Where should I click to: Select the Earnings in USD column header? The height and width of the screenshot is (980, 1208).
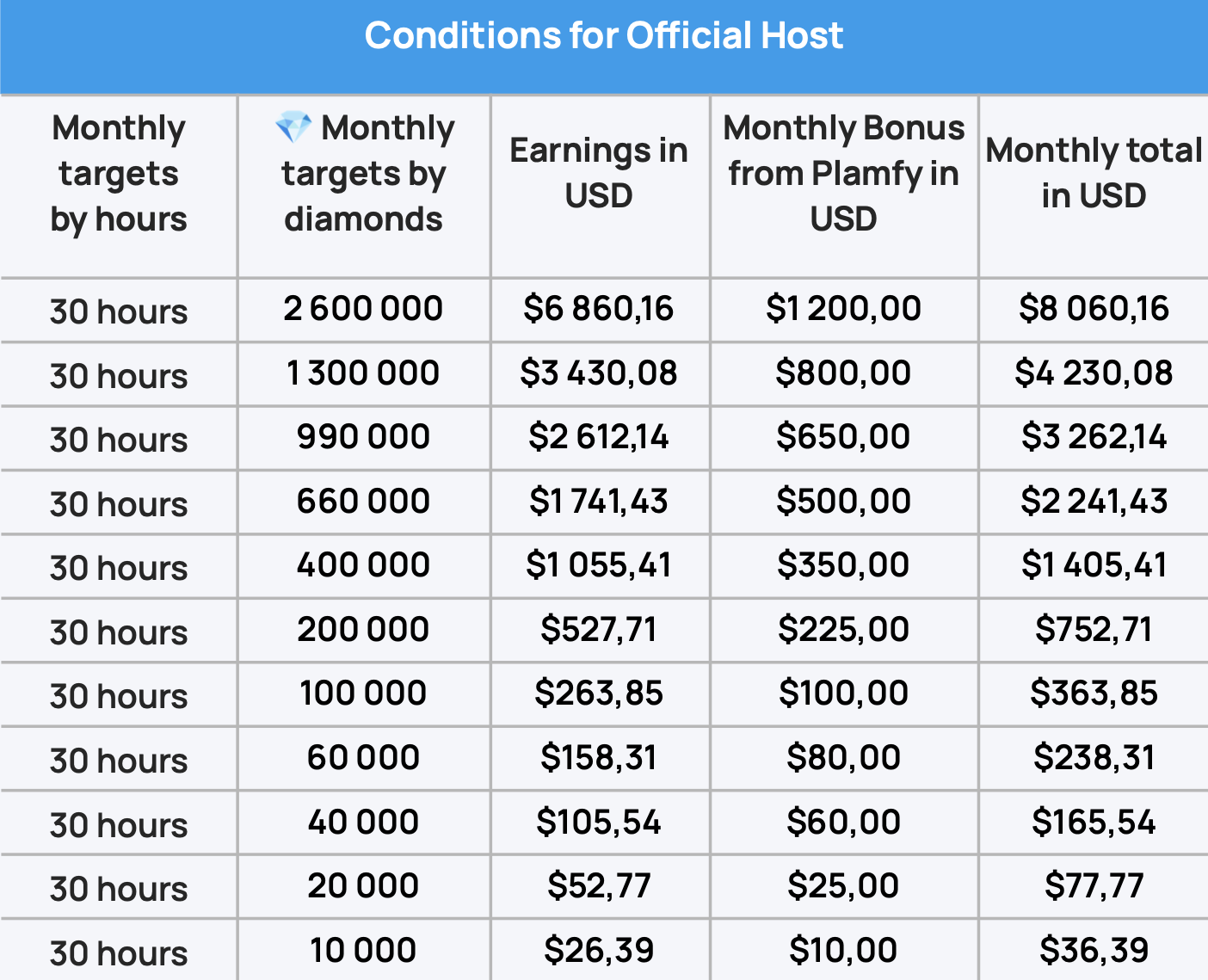coord(599,173)
